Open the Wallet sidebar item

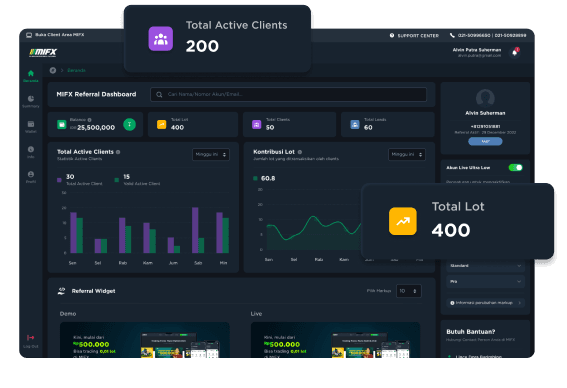pos(31,127)
